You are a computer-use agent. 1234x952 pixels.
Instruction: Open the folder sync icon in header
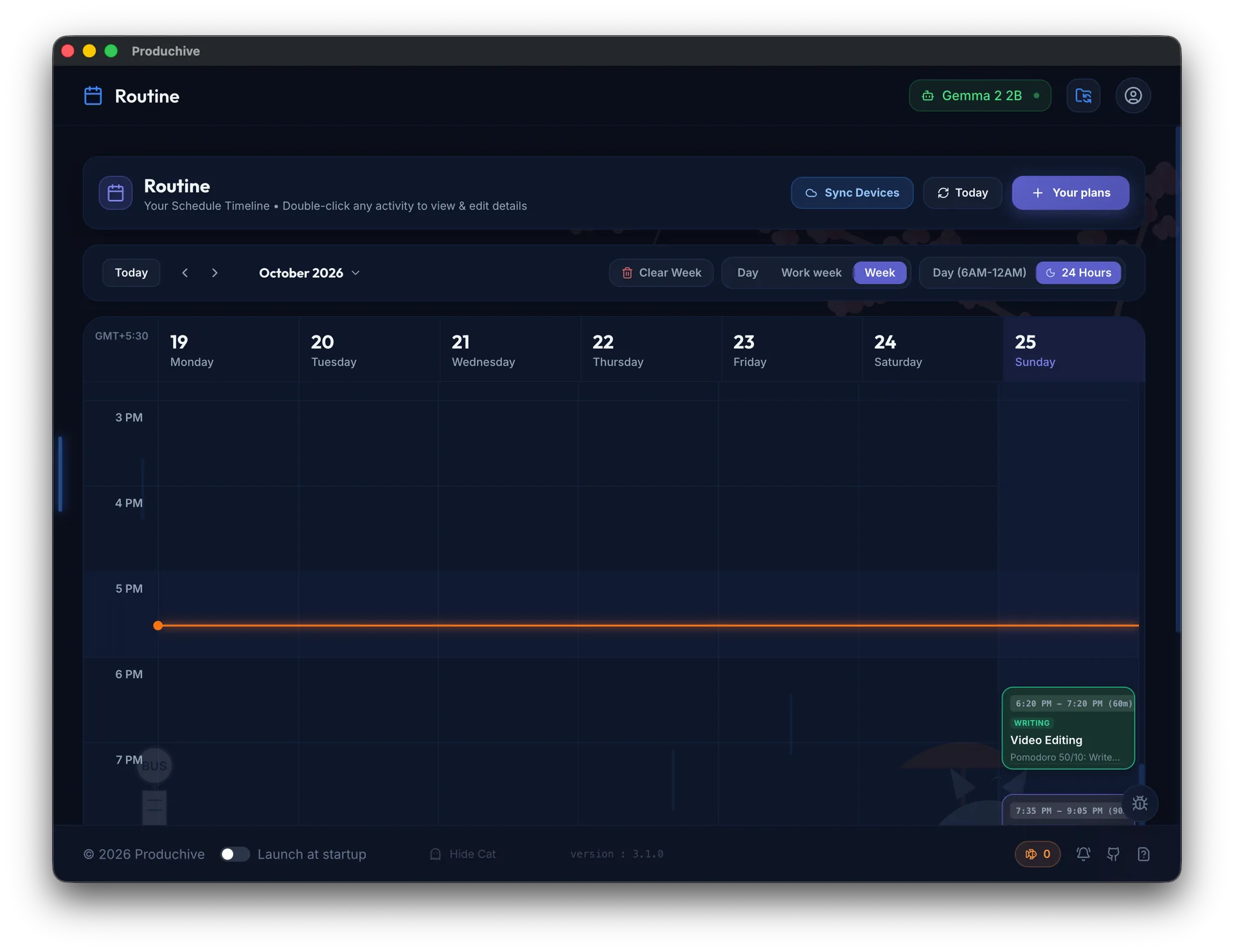(1083, 96)
